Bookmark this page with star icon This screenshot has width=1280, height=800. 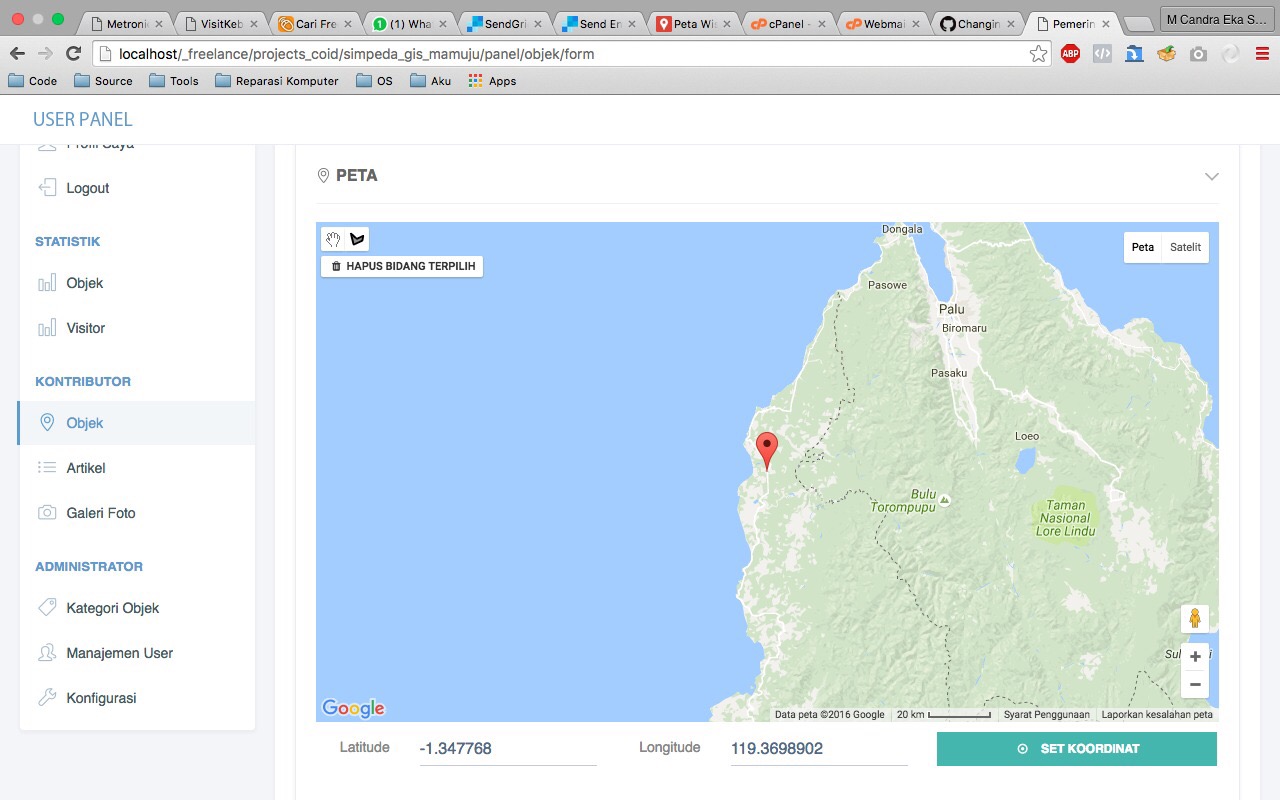1038,54
